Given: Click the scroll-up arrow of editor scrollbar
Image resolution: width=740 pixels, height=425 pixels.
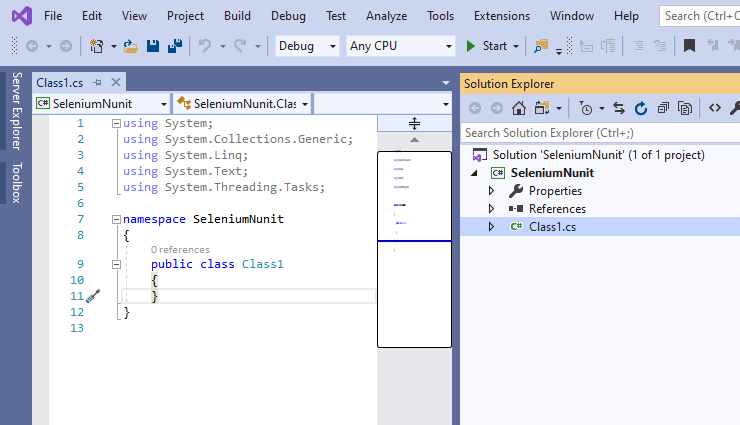Looking at the screenshot, I should [414, 140].
